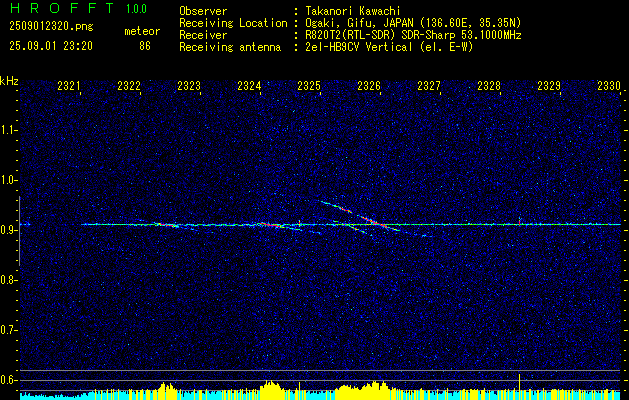629x400 pixels.
Task: Select receiver text R820T2(RTL-SDR) SDR-Sharp 53.1000MHz
Action: click(x=413, y=35)
